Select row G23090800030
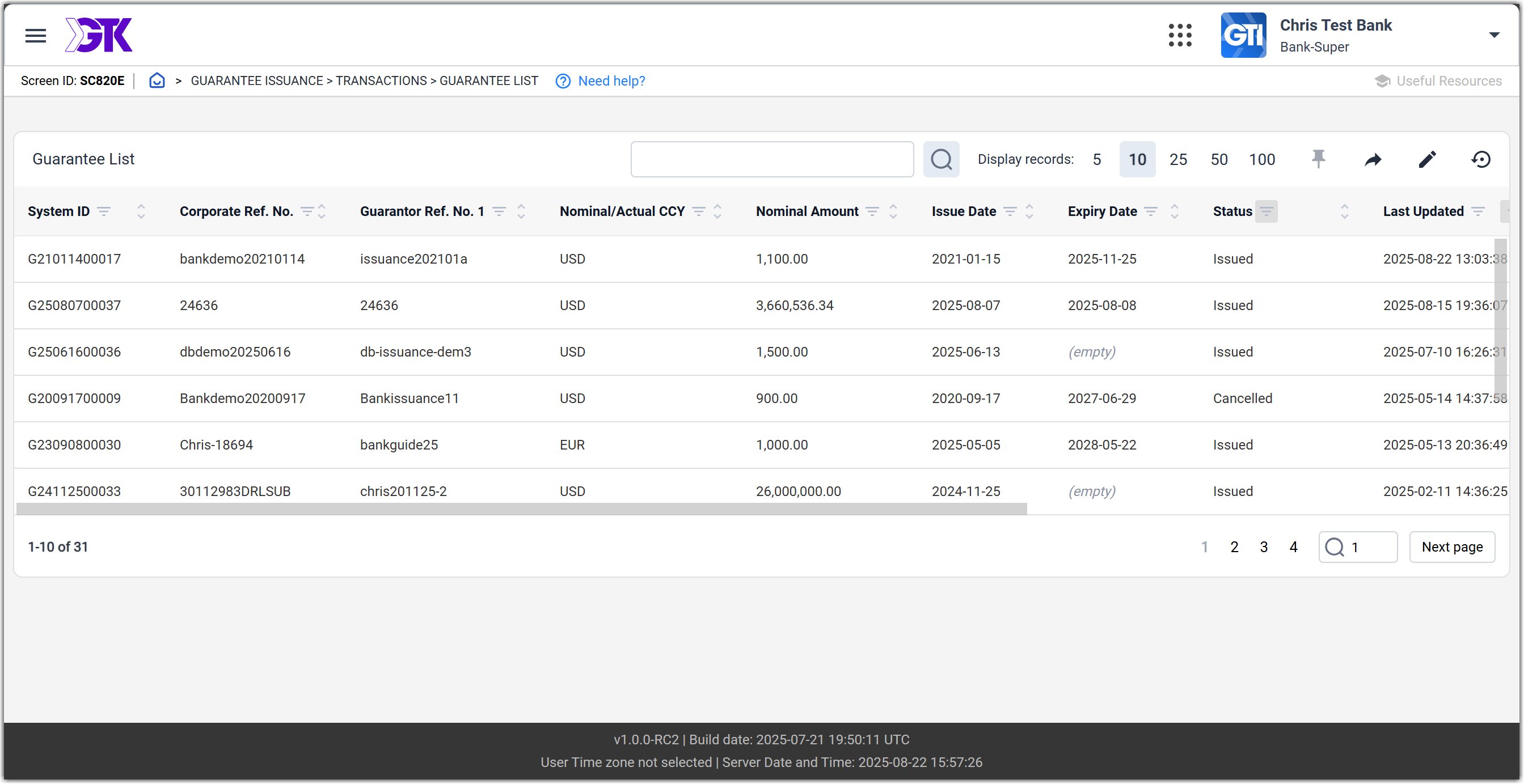 click(x=761, y=445)
